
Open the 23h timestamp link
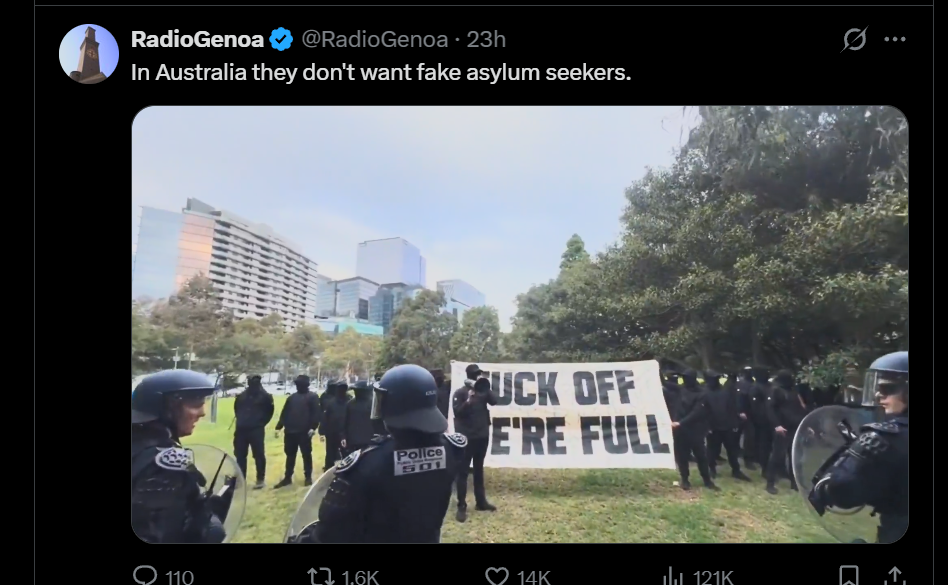click(486, 39)
